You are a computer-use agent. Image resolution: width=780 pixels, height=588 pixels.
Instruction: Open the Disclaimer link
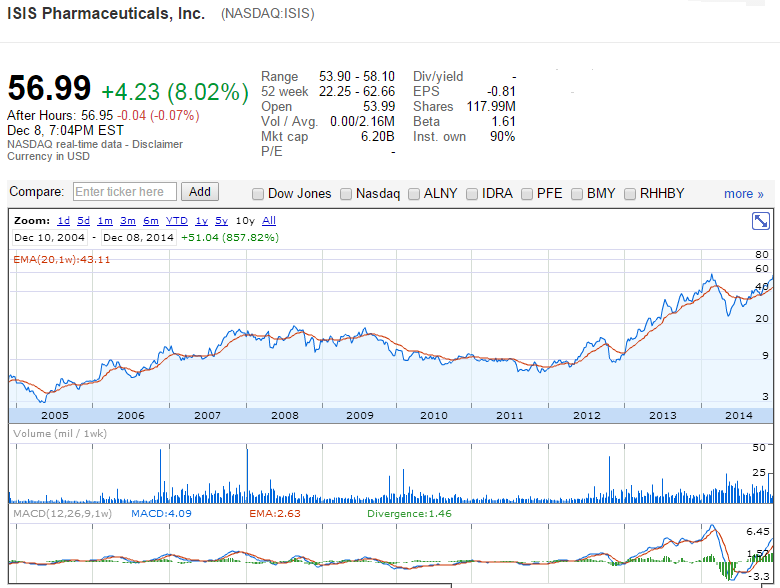(157, 144)
